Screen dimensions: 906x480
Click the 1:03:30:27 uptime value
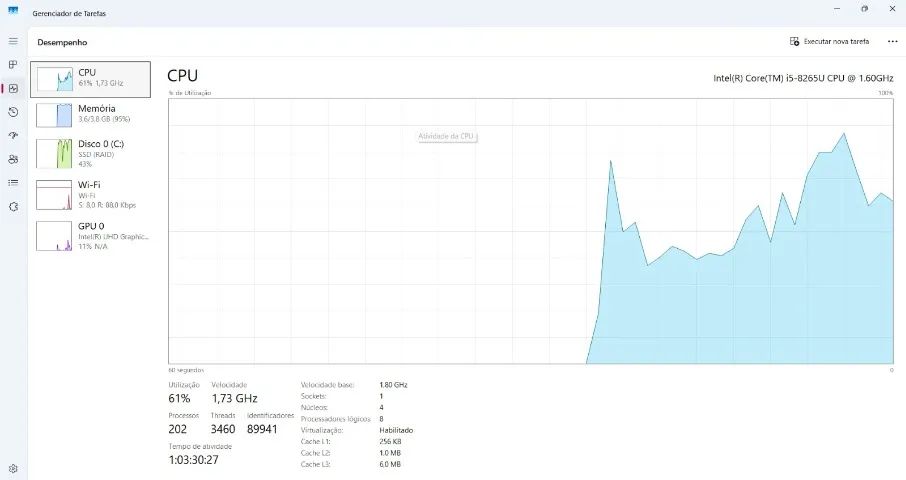pyautogui.click(x=194, y=460)
